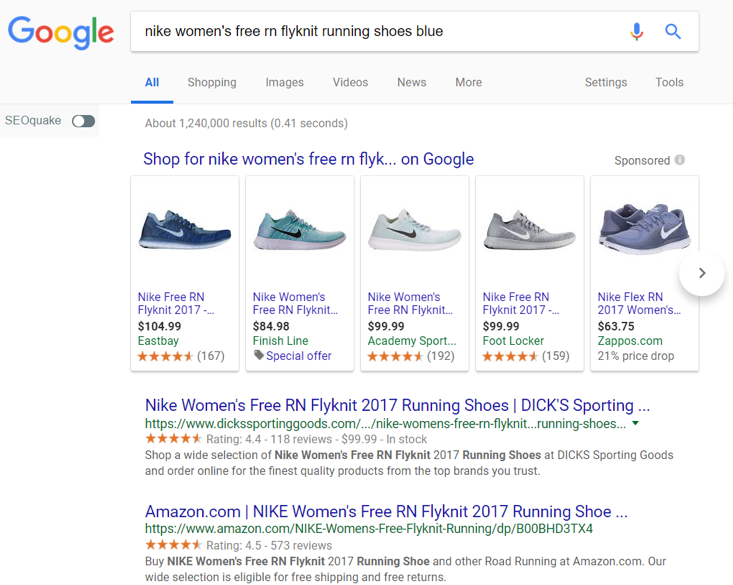Open the Google logo homepage
Image resolution: width=733 pixels, height=585 pixels.
(61, 32)
